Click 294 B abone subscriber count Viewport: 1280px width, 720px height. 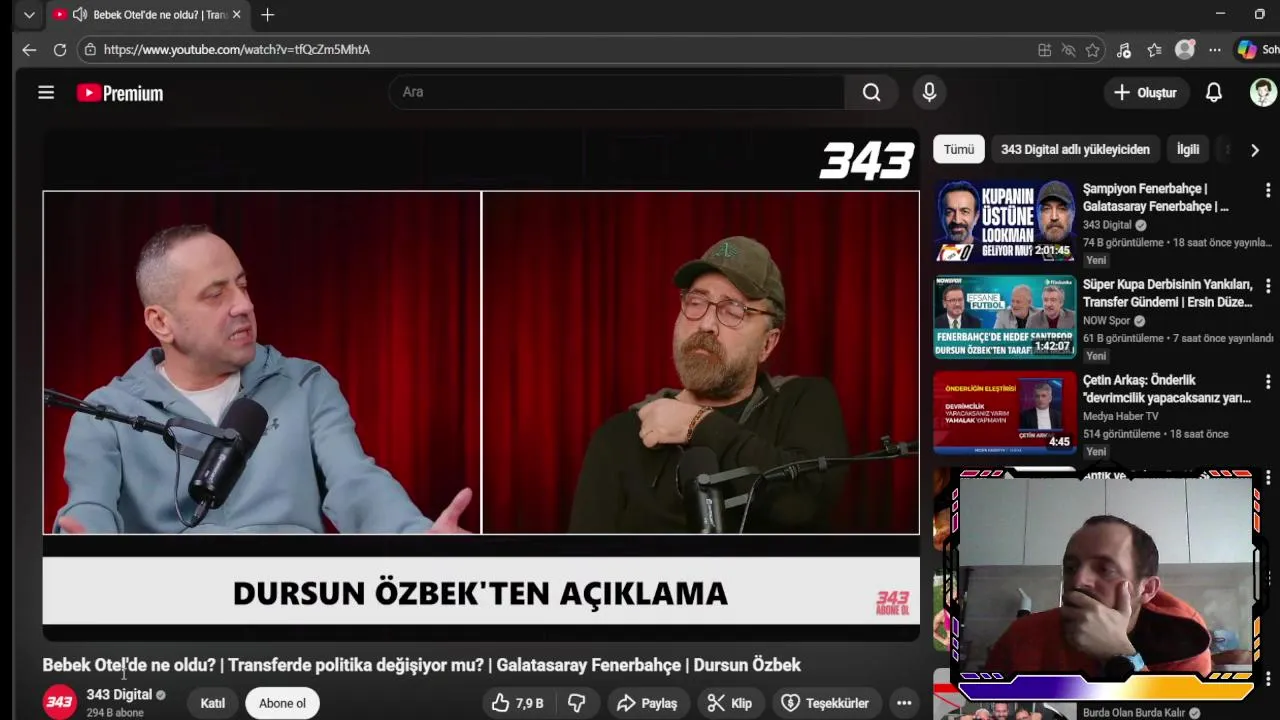(115, 713)
